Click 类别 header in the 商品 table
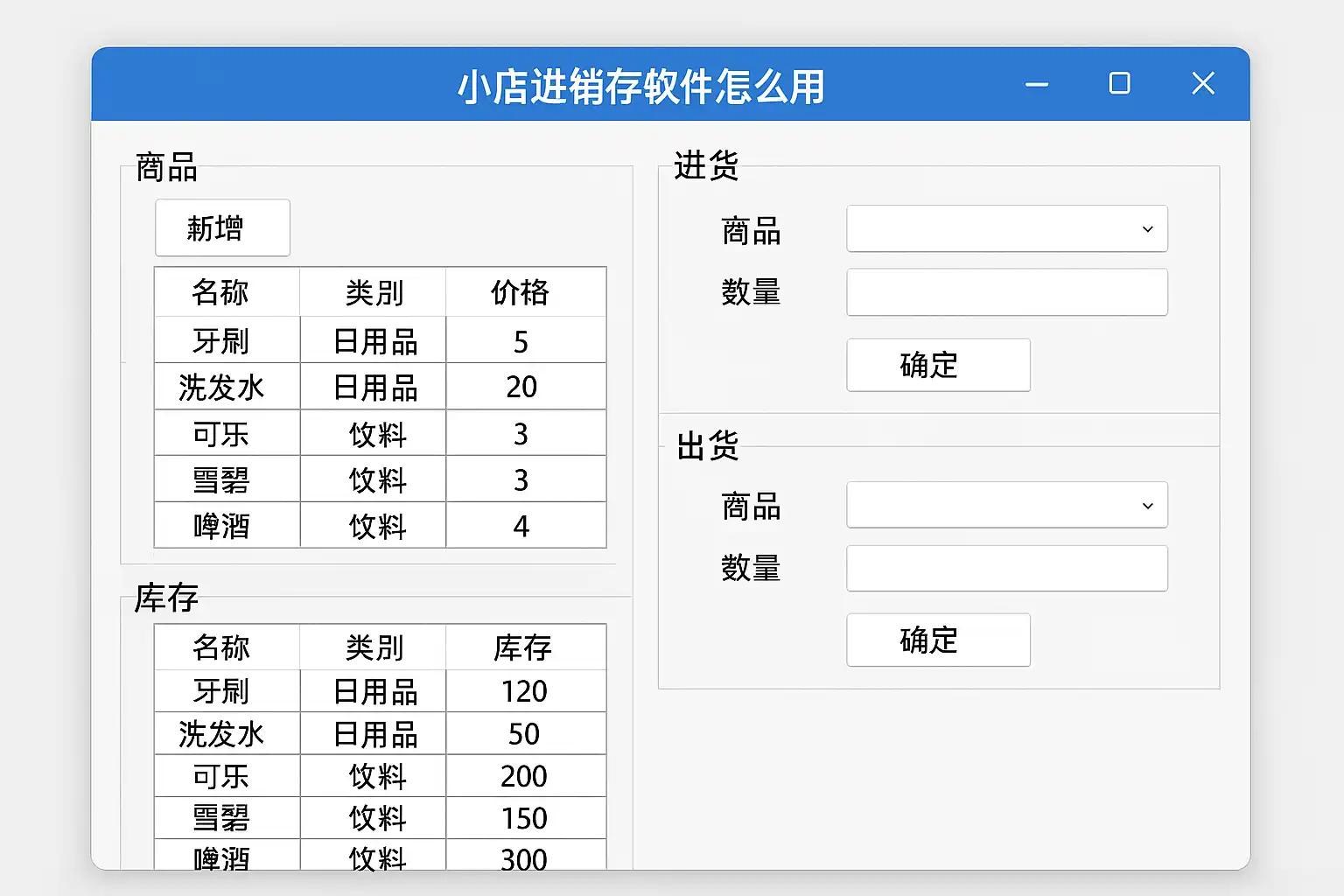 (x=374, y=292)
